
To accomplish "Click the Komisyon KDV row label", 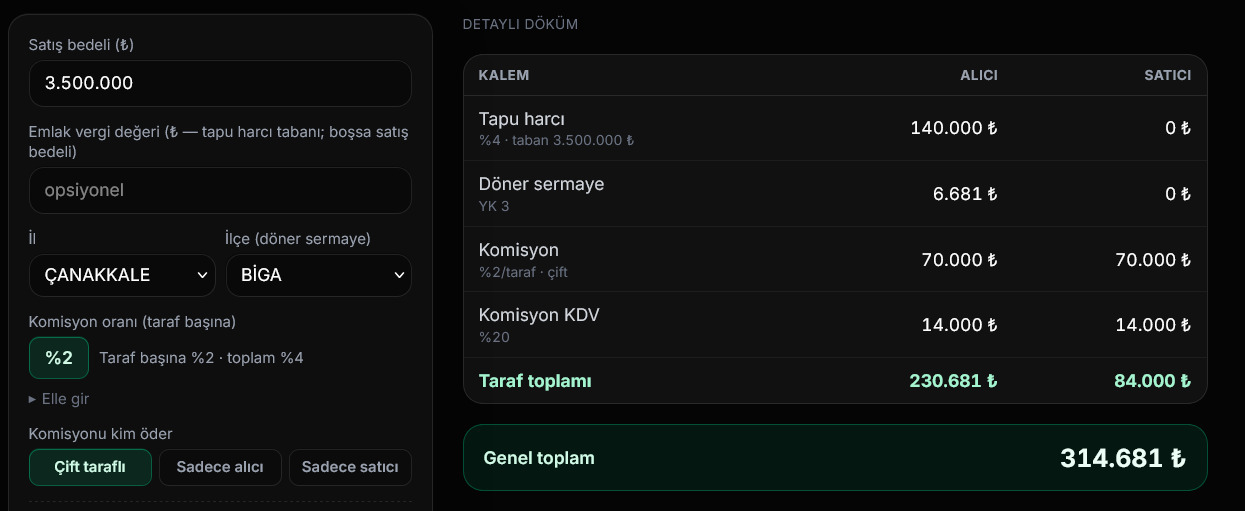I will pyautogui.click(x=539, y=315).
